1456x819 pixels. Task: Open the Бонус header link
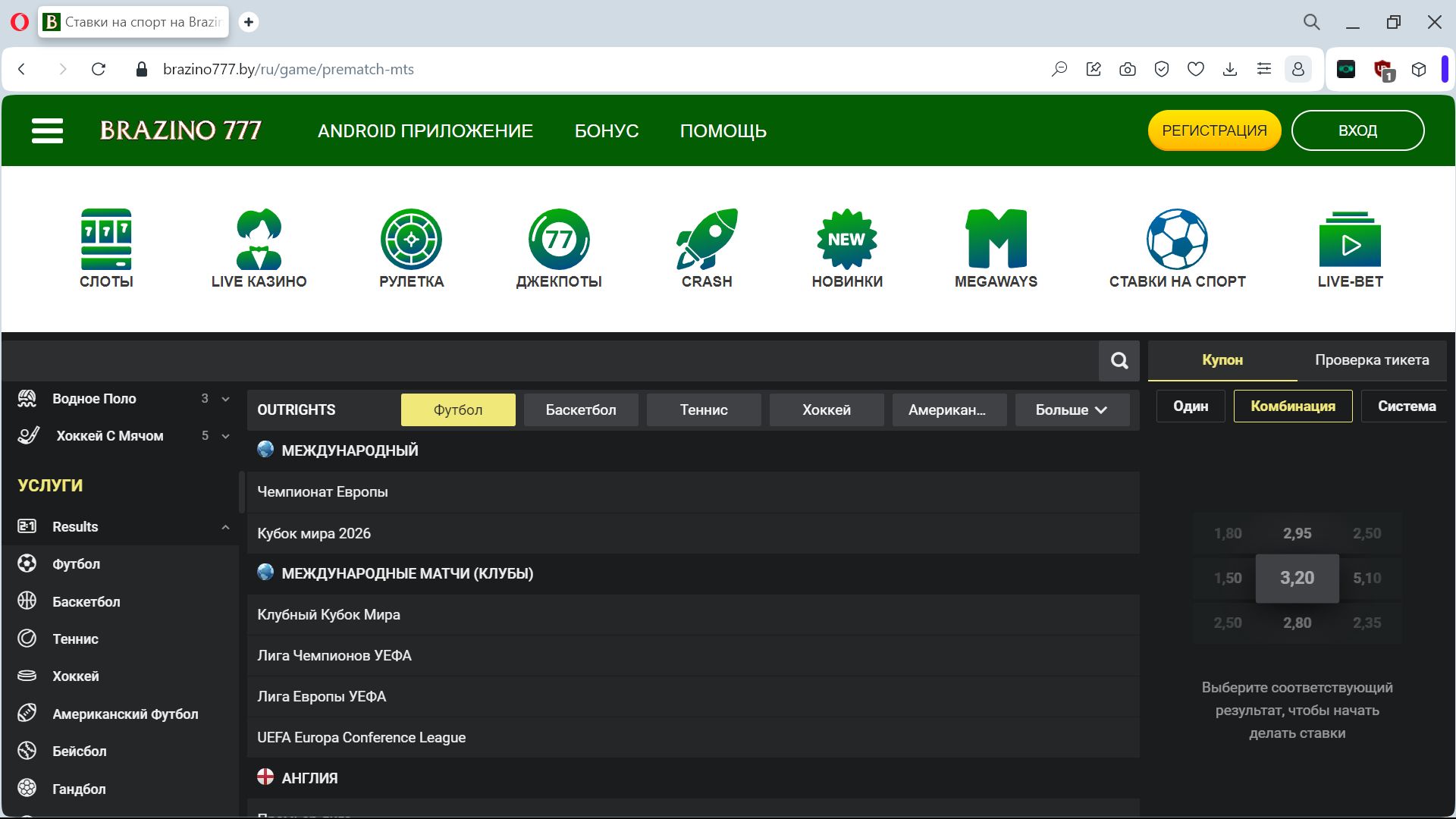pos(607,131)
